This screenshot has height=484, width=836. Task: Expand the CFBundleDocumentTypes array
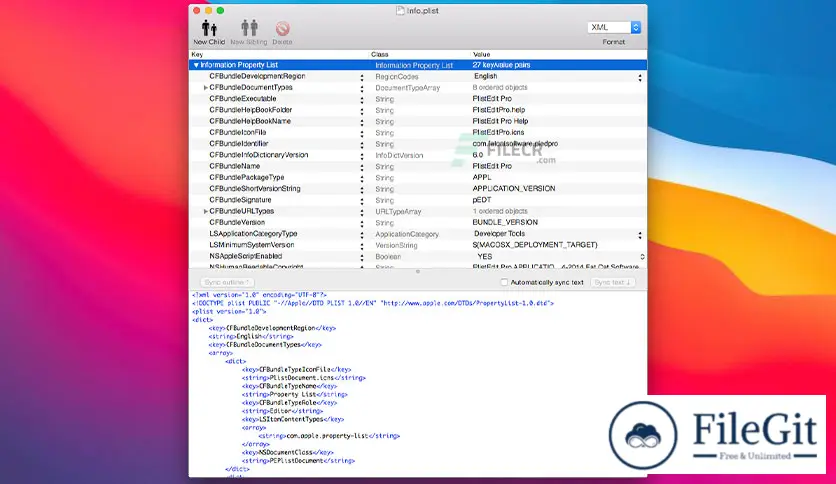pos(205,87)
